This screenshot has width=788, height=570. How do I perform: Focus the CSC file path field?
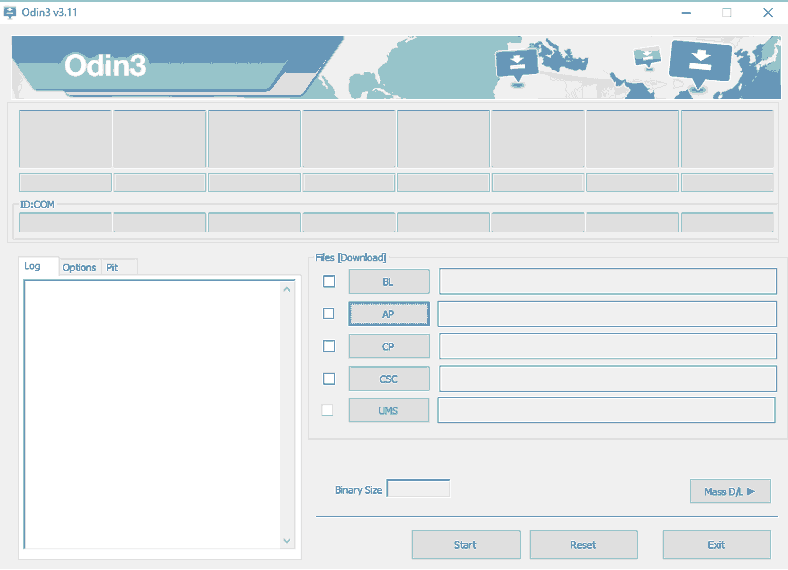[608, 378]
